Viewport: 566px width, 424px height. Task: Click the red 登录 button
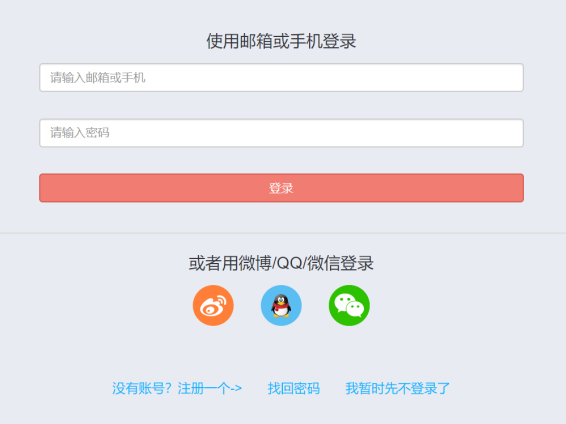tap(281, 188)
